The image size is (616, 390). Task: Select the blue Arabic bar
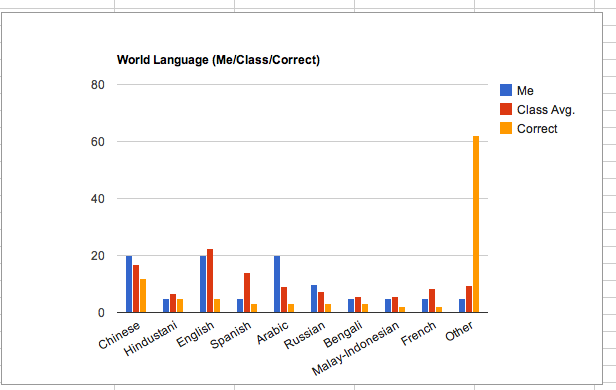pos(277,284)
